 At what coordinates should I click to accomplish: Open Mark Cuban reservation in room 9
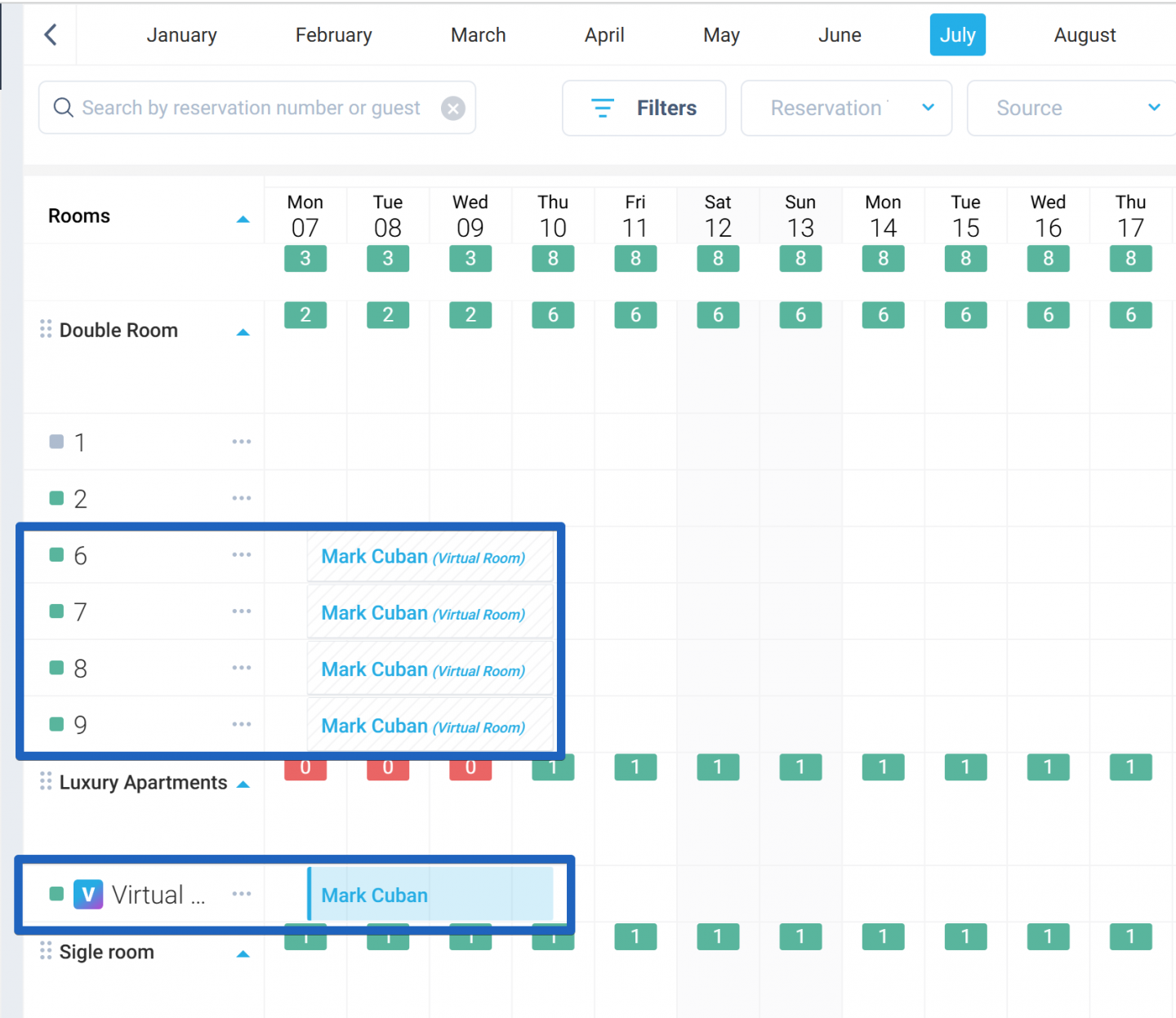(430, 726)
